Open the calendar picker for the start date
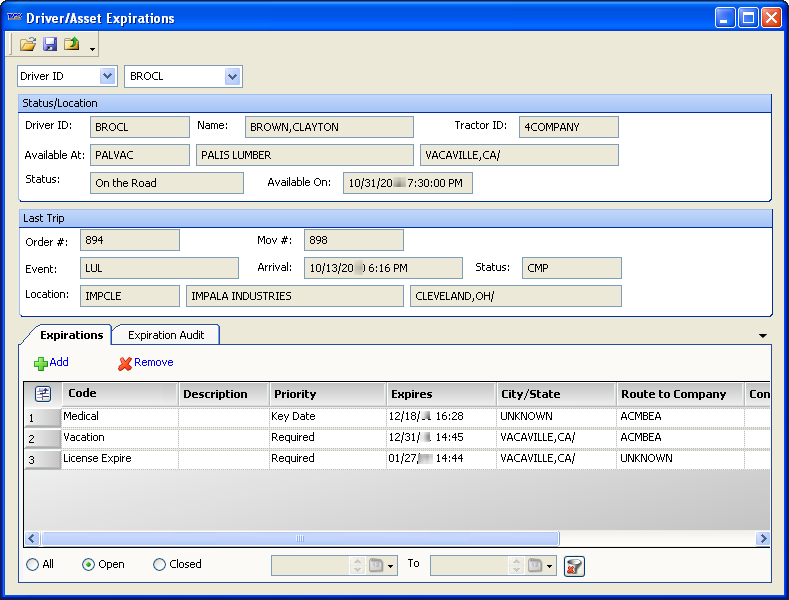The image size is (789, 600). click(383, 566)
